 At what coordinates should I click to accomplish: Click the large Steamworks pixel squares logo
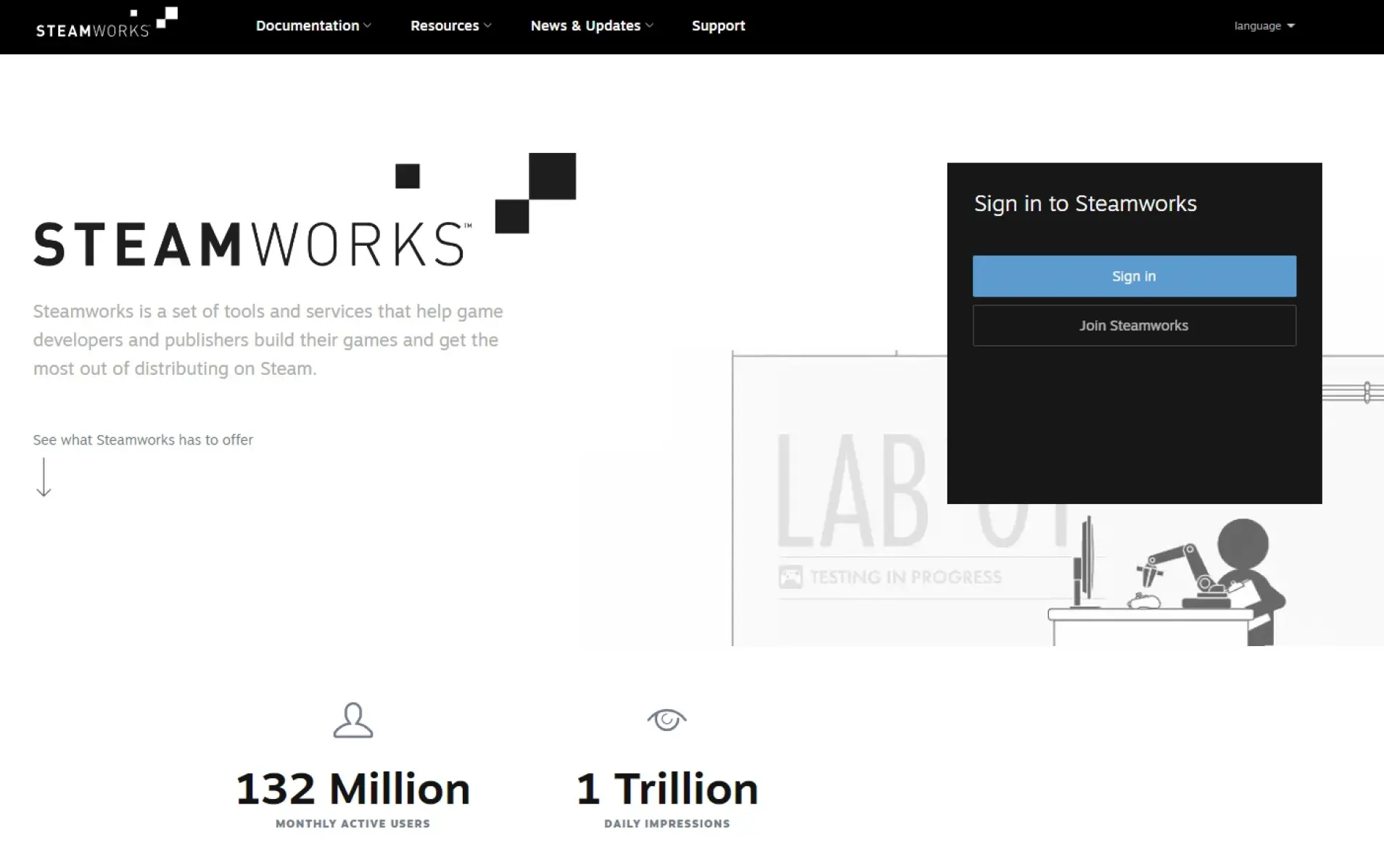point(535,193)
